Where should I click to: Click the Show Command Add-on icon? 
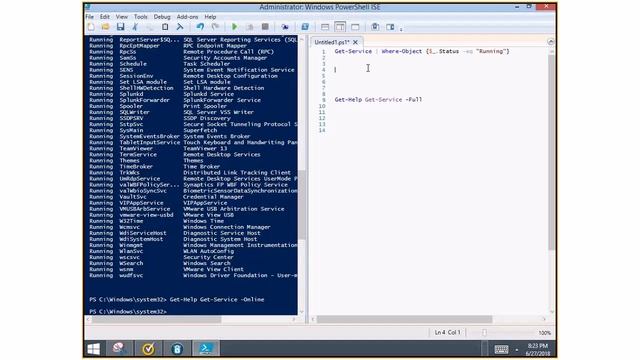click(390, 27)
